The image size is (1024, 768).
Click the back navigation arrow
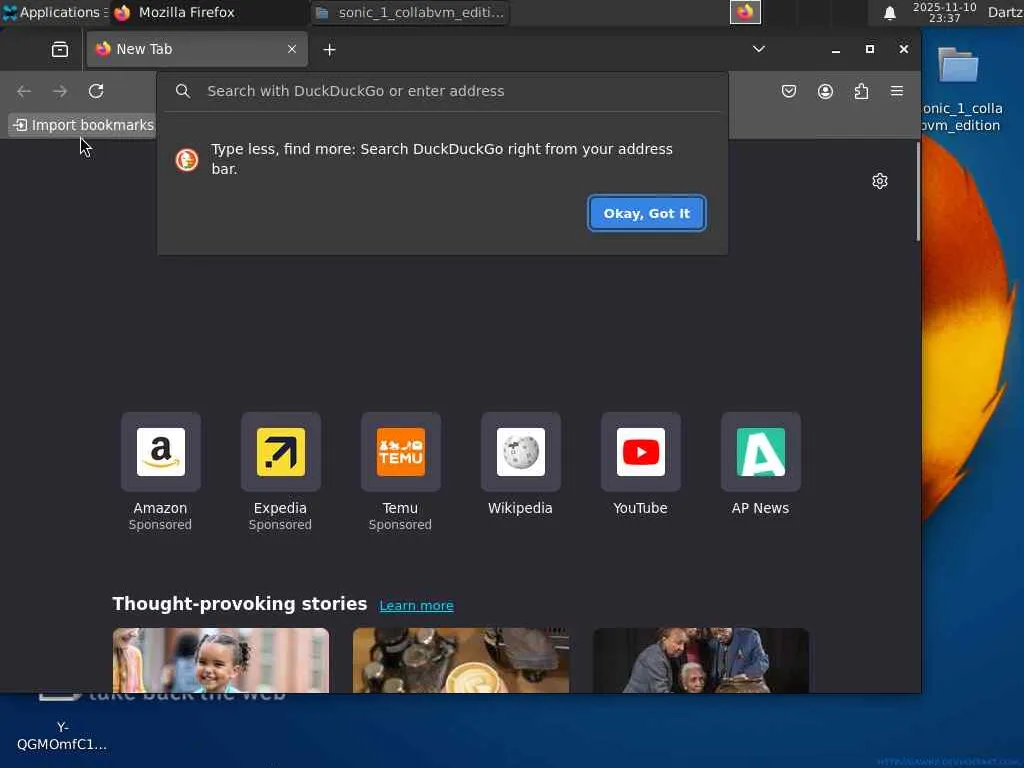24,91
